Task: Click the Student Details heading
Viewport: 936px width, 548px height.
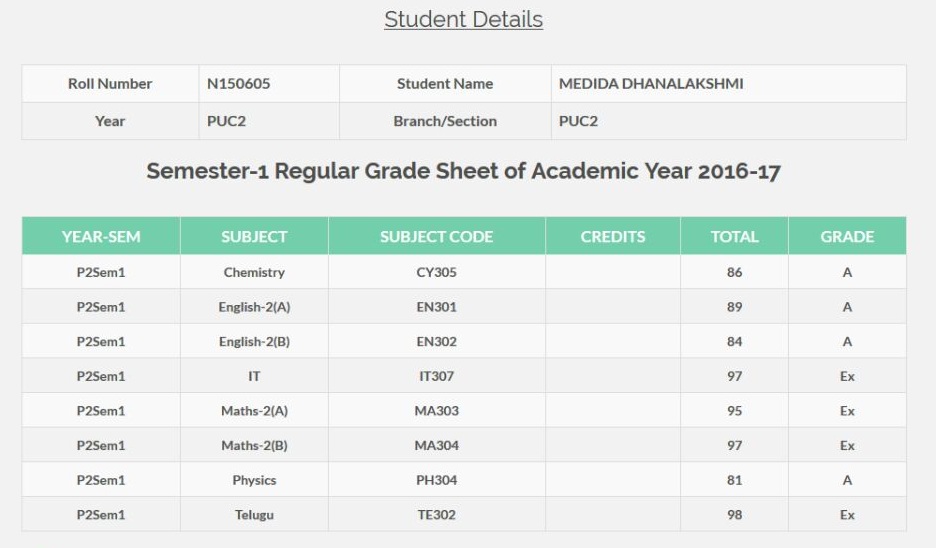Action: pos(463,20)
